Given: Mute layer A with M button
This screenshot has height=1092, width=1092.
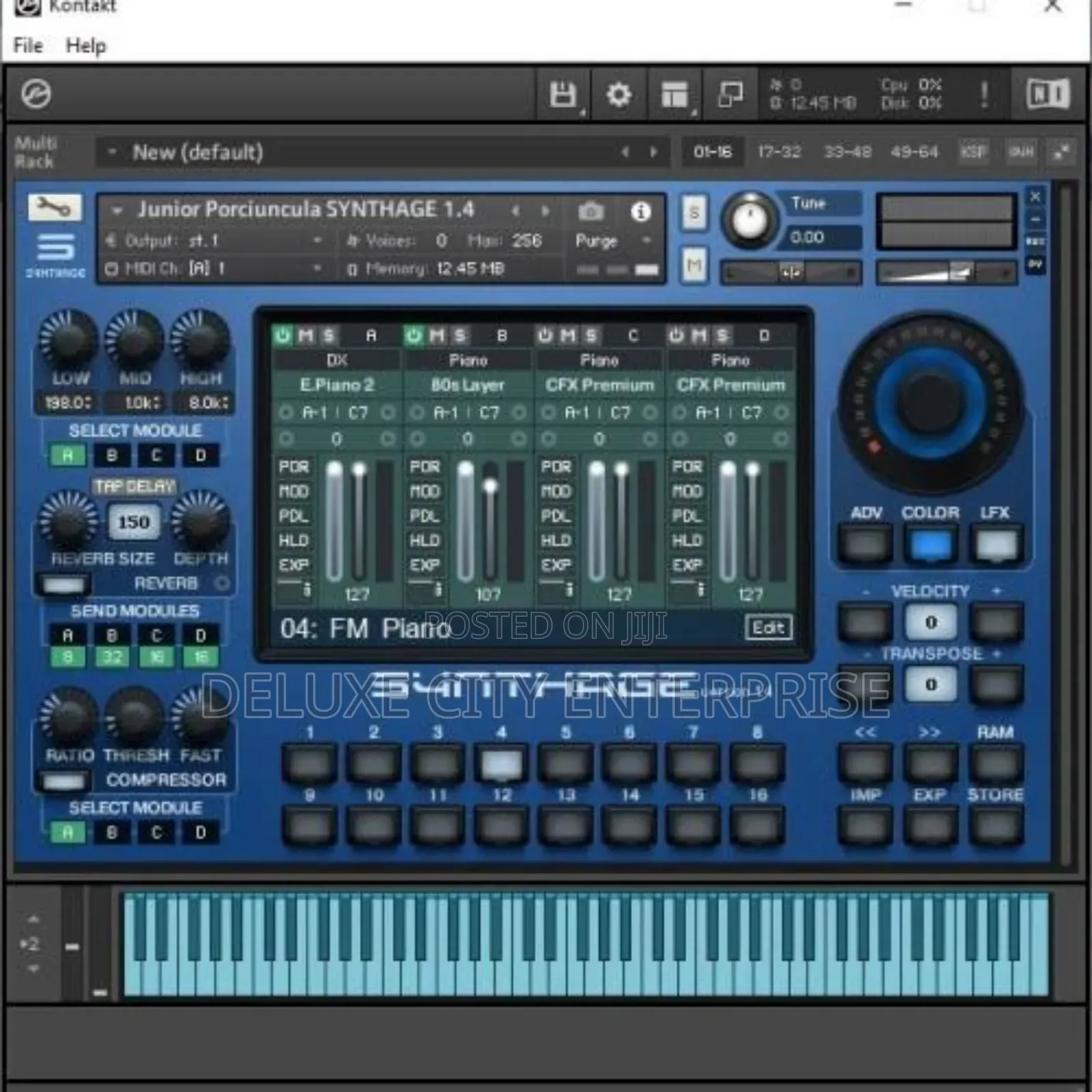Looking at the screenshot, I should point(306,335).
